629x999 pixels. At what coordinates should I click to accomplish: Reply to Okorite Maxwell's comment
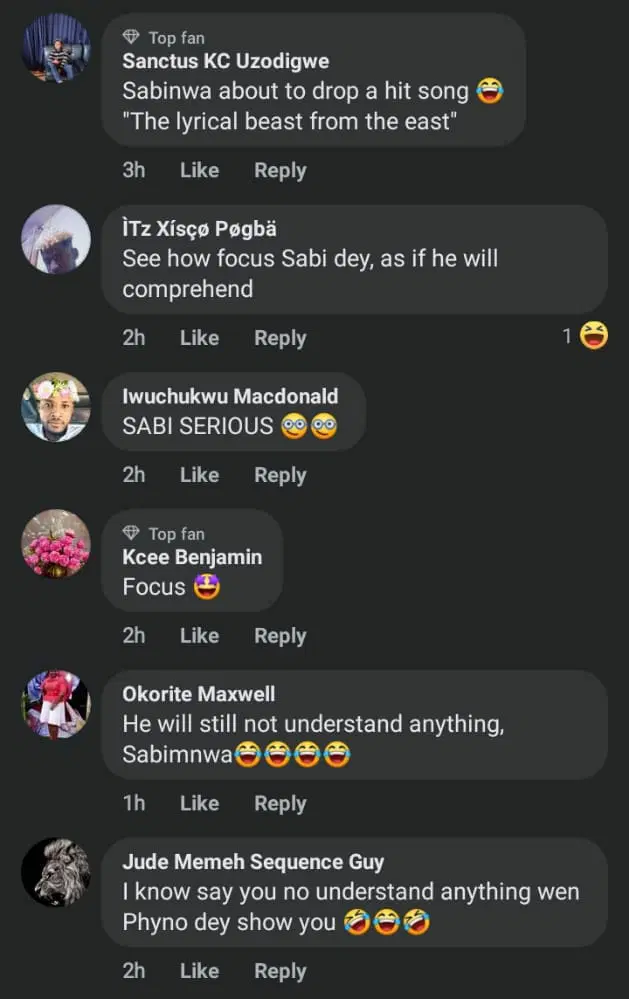pos(280,803)
